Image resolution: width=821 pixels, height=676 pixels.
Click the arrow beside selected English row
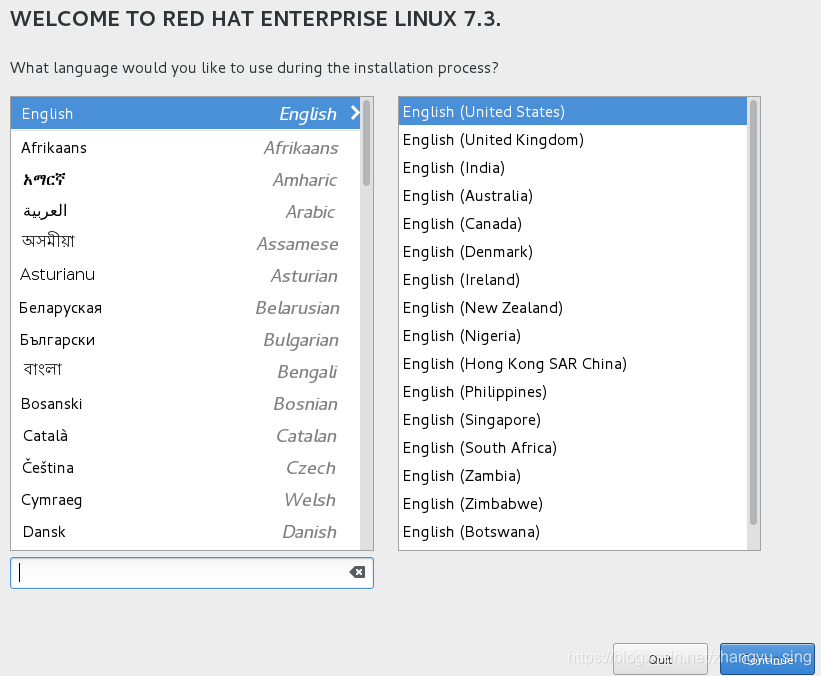click(x=355, y=113)
